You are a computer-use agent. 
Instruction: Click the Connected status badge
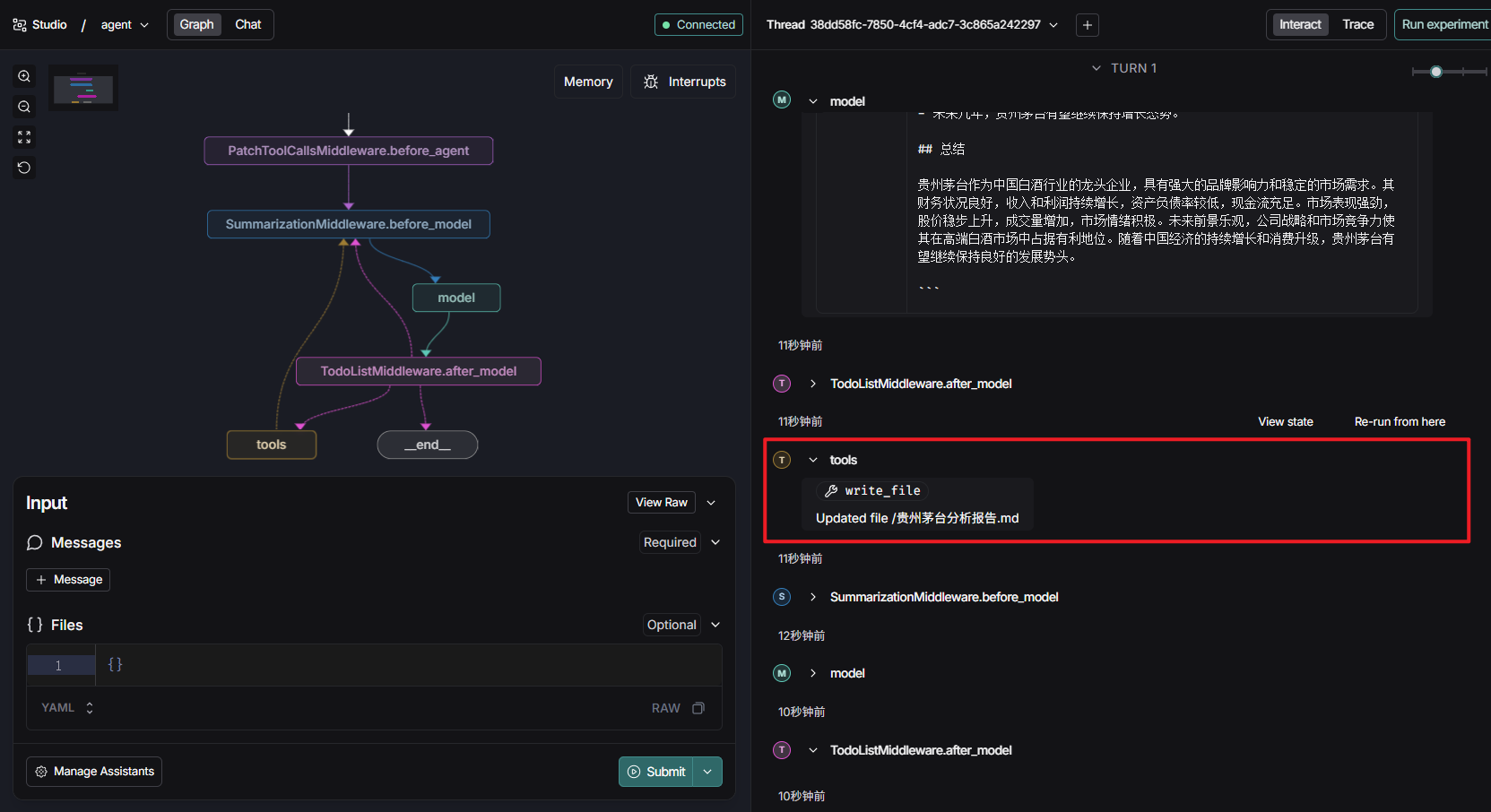698,25
